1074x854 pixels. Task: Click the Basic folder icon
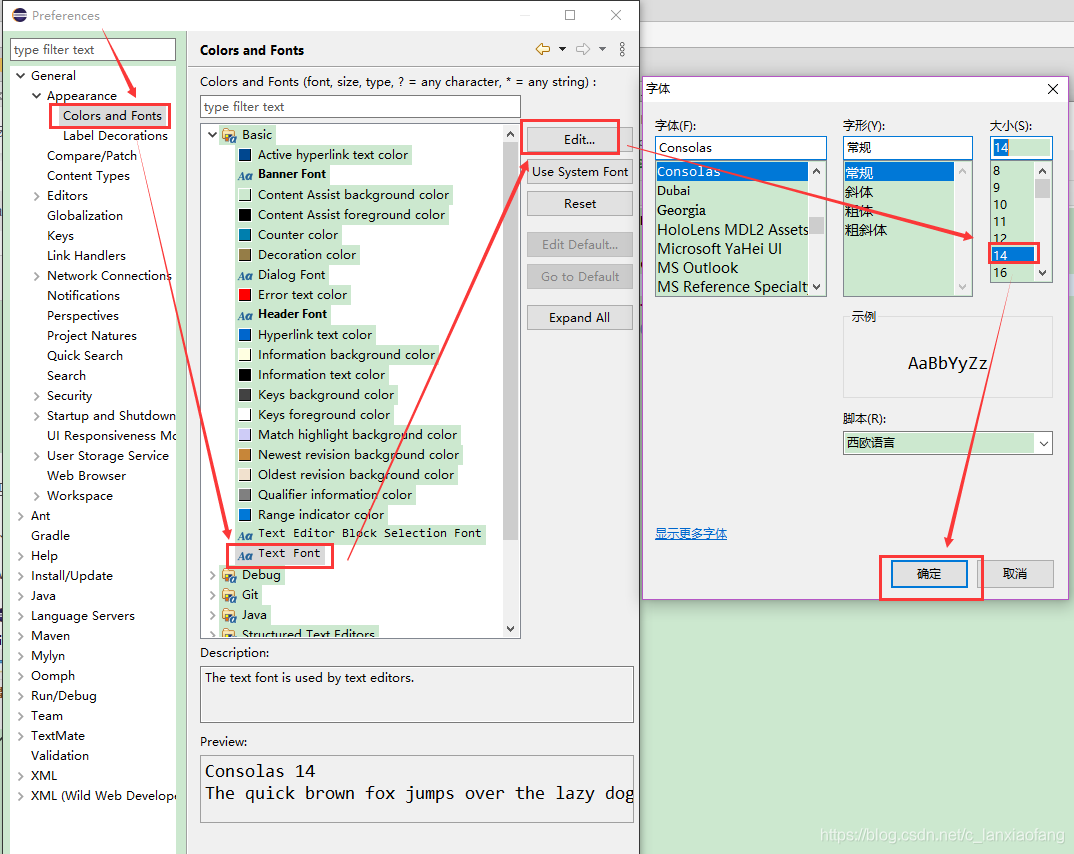coord(229,135)
